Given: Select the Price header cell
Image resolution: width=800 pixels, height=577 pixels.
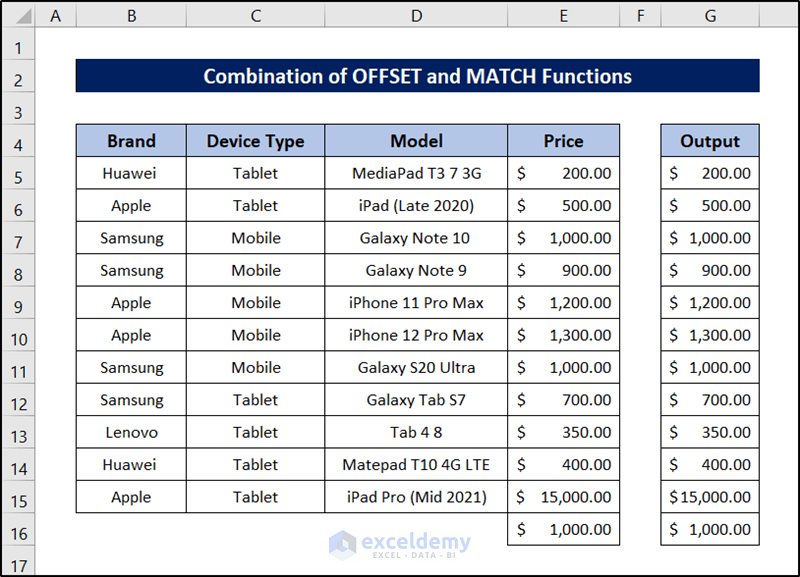Looking at the screenshot, I should (x=563, y=141).
